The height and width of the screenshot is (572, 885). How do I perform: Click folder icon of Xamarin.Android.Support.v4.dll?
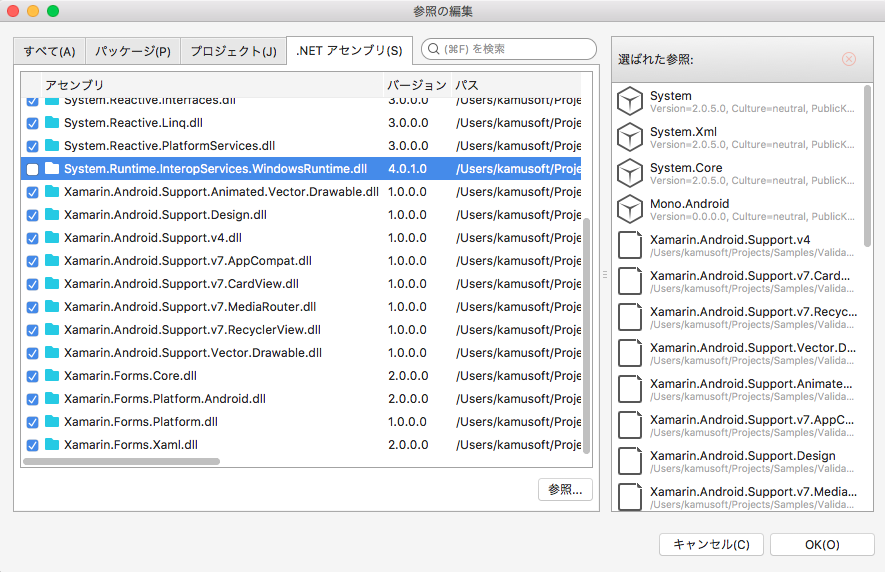point(52,237)
